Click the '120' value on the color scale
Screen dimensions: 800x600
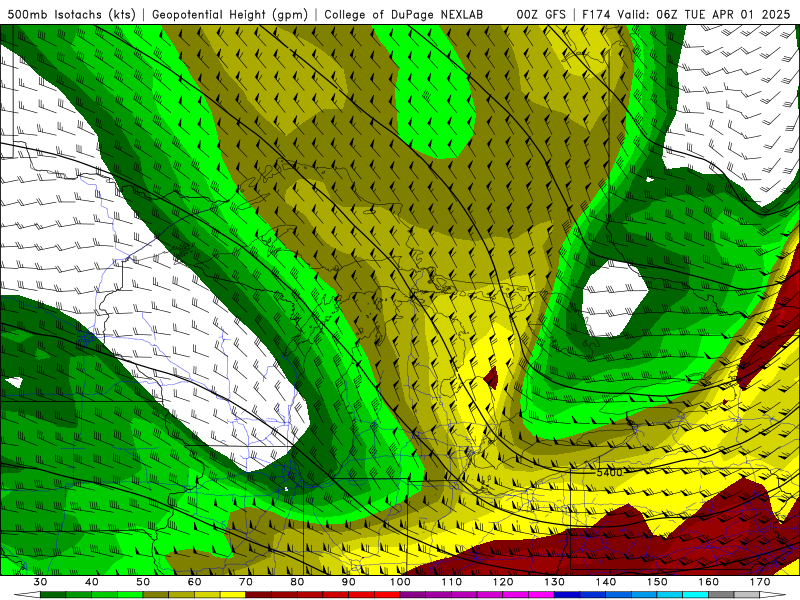point(503,582)
